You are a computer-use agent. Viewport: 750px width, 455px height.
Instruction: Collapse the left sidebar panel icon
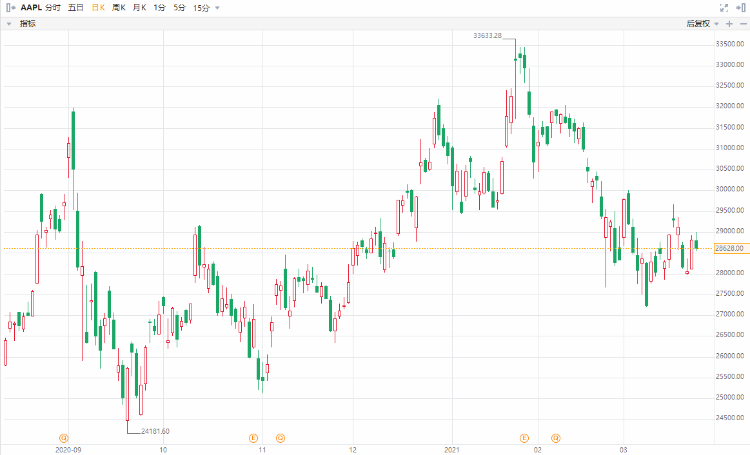[x=9, y=7]
